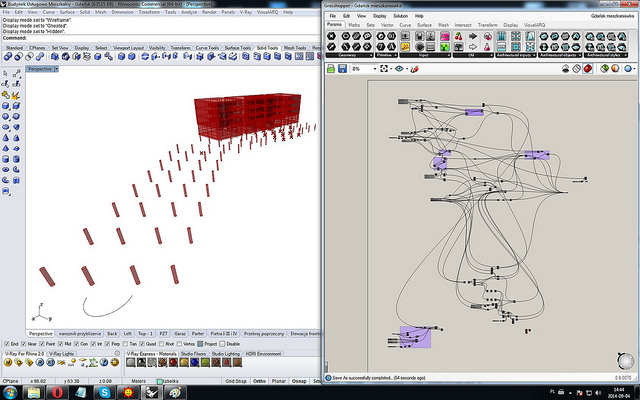Click the Opera browser taskbar icon

coord(59,392)
